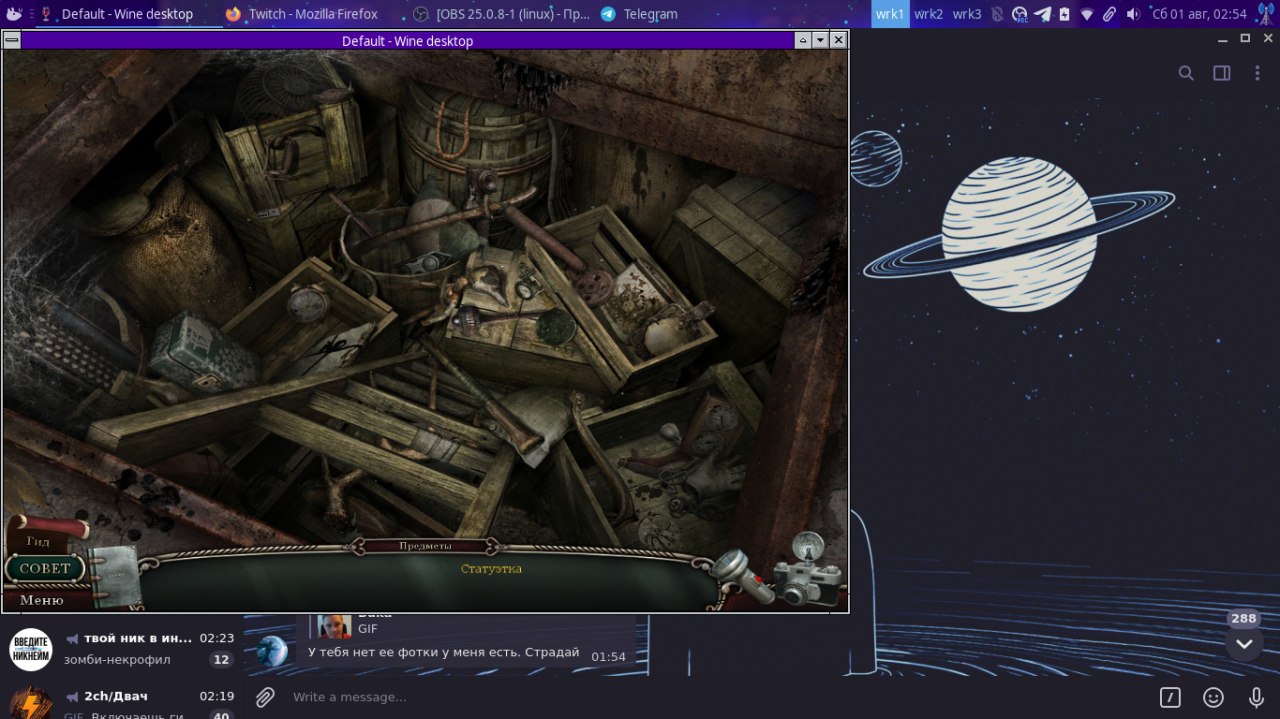Shade the Wine desktop window with the up arrow

[x=803, y=40]
